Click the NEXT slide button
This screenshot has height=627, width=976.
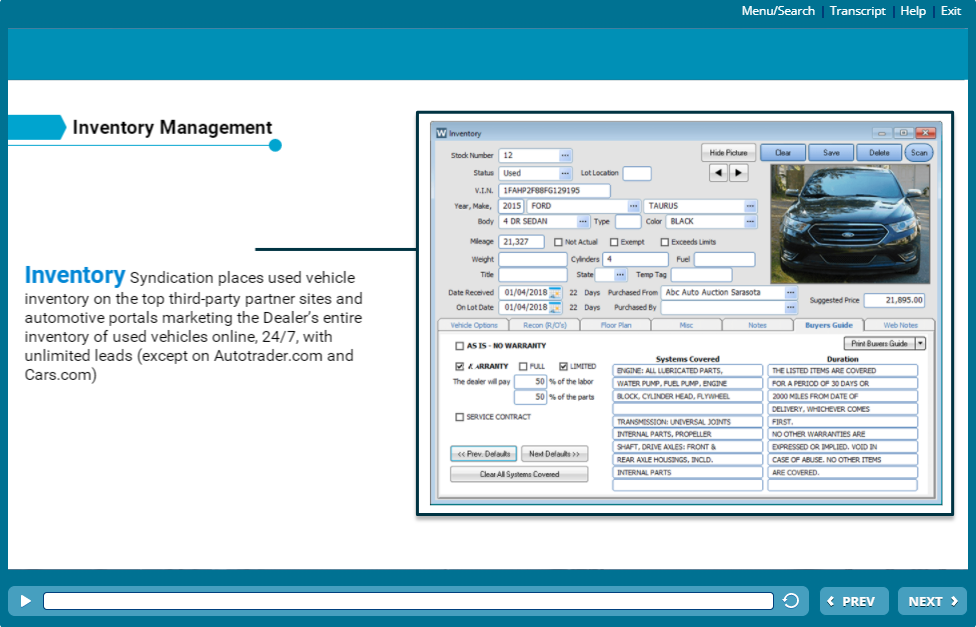[932, 601]
